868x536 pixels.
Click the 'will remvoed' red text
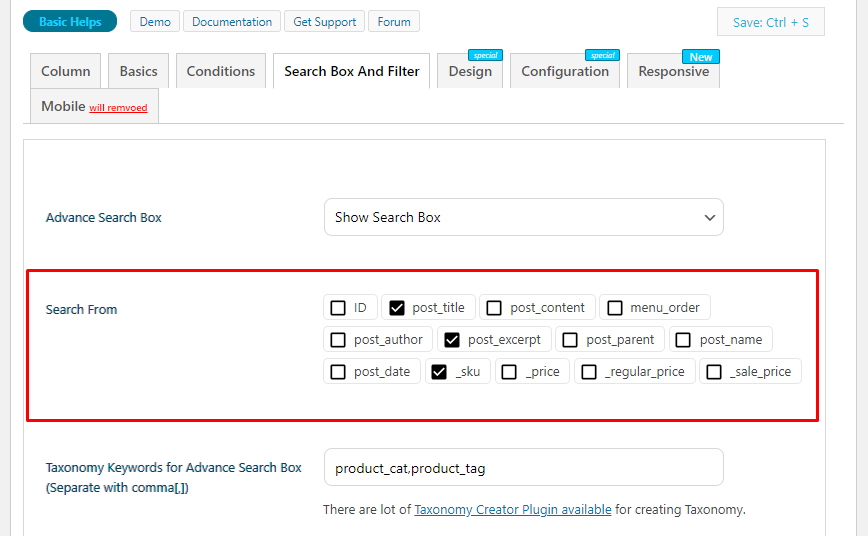point(118,108)
